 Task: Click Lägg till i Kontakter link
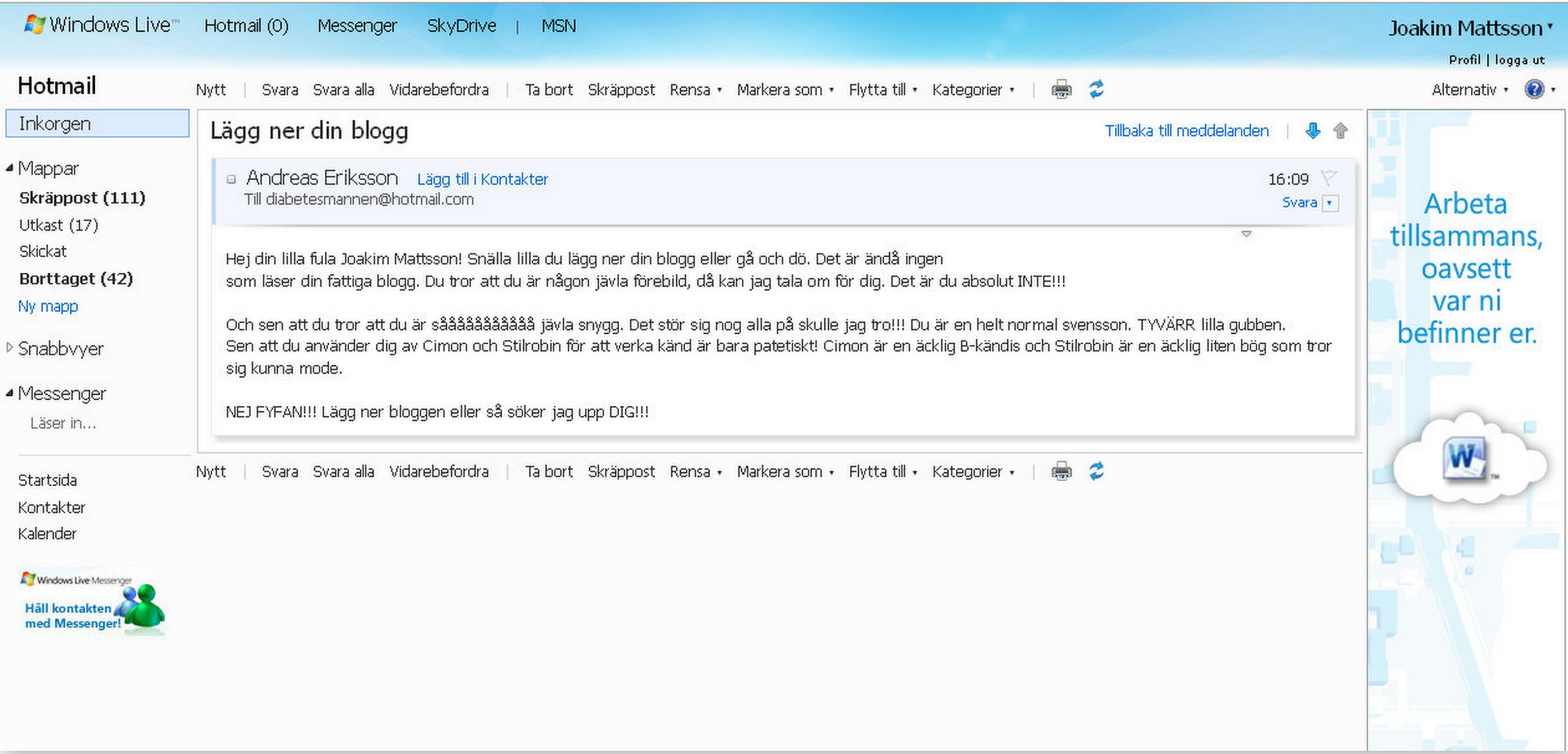point(482,179)
